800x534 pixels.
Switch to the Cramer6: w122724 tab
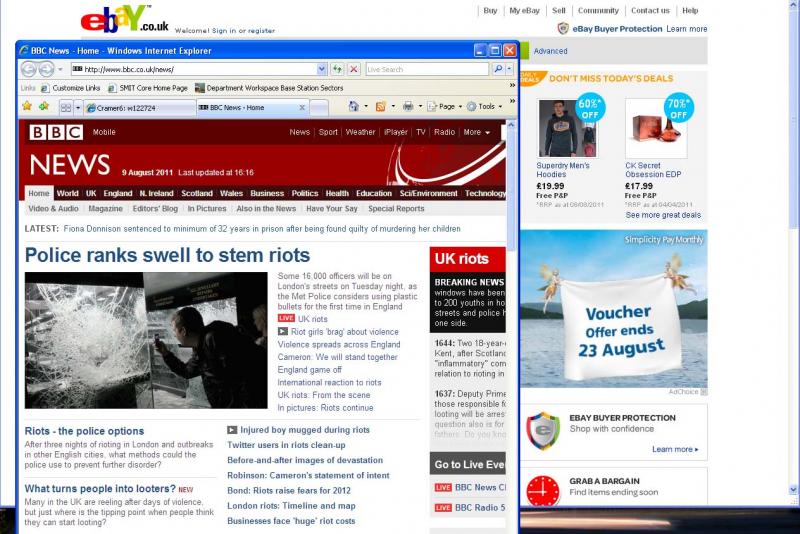[140, 108]
